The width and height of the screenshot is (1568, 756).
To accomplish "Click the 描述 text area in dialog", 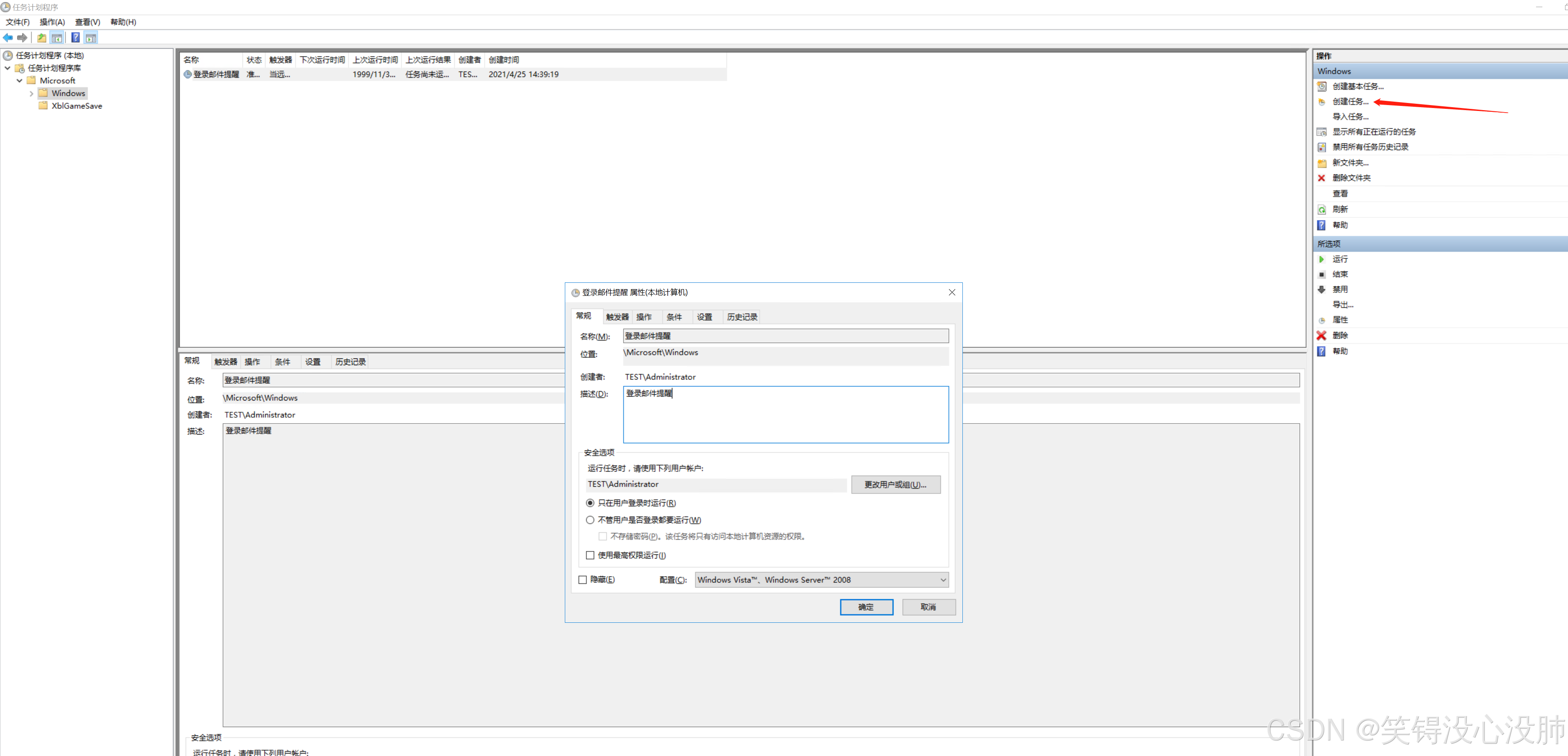I will pos(785,415).
